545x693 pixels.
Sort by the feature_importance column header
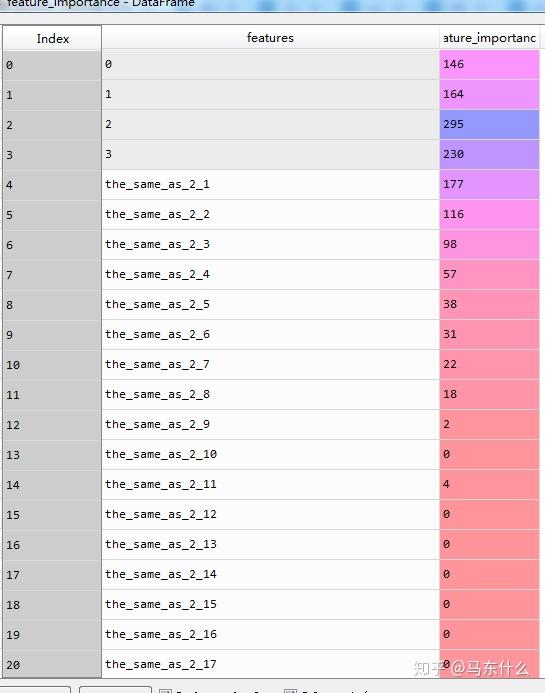coord(489,38)
